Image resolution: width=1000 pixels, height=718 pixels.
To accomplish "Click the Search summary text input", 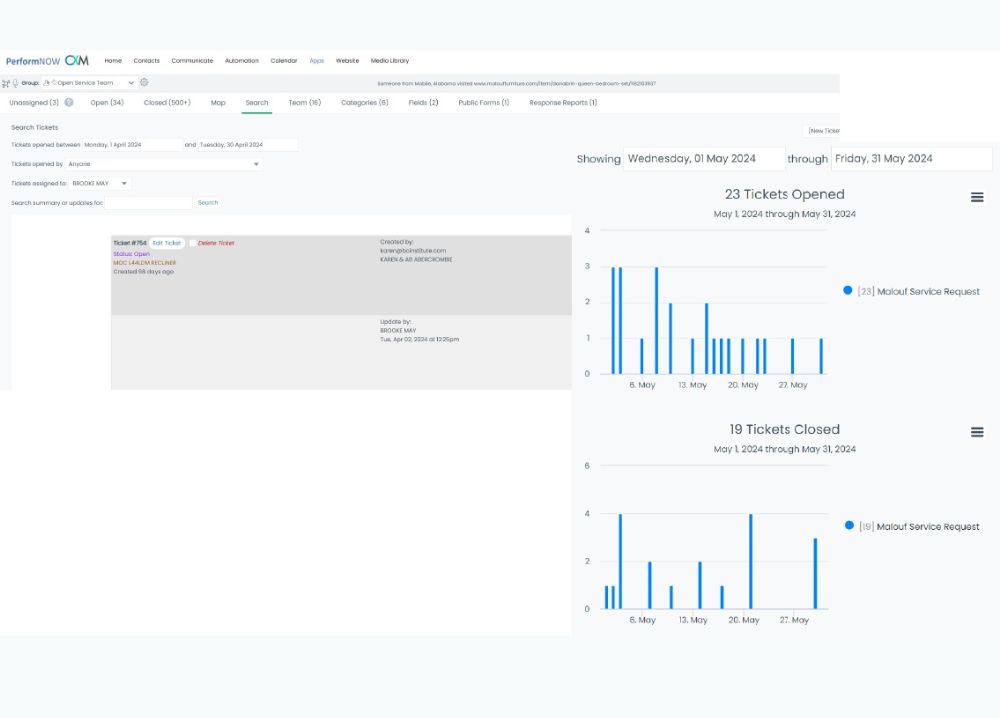I will 148,203.
